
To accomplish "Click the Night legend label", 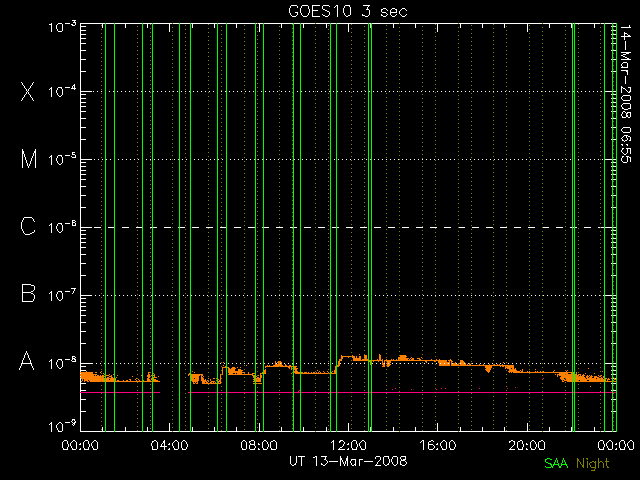I will (593, 463).
